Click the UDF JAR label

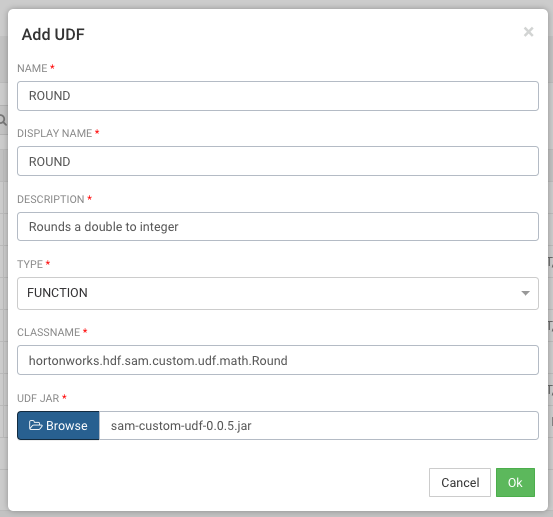tap(38, 398)
